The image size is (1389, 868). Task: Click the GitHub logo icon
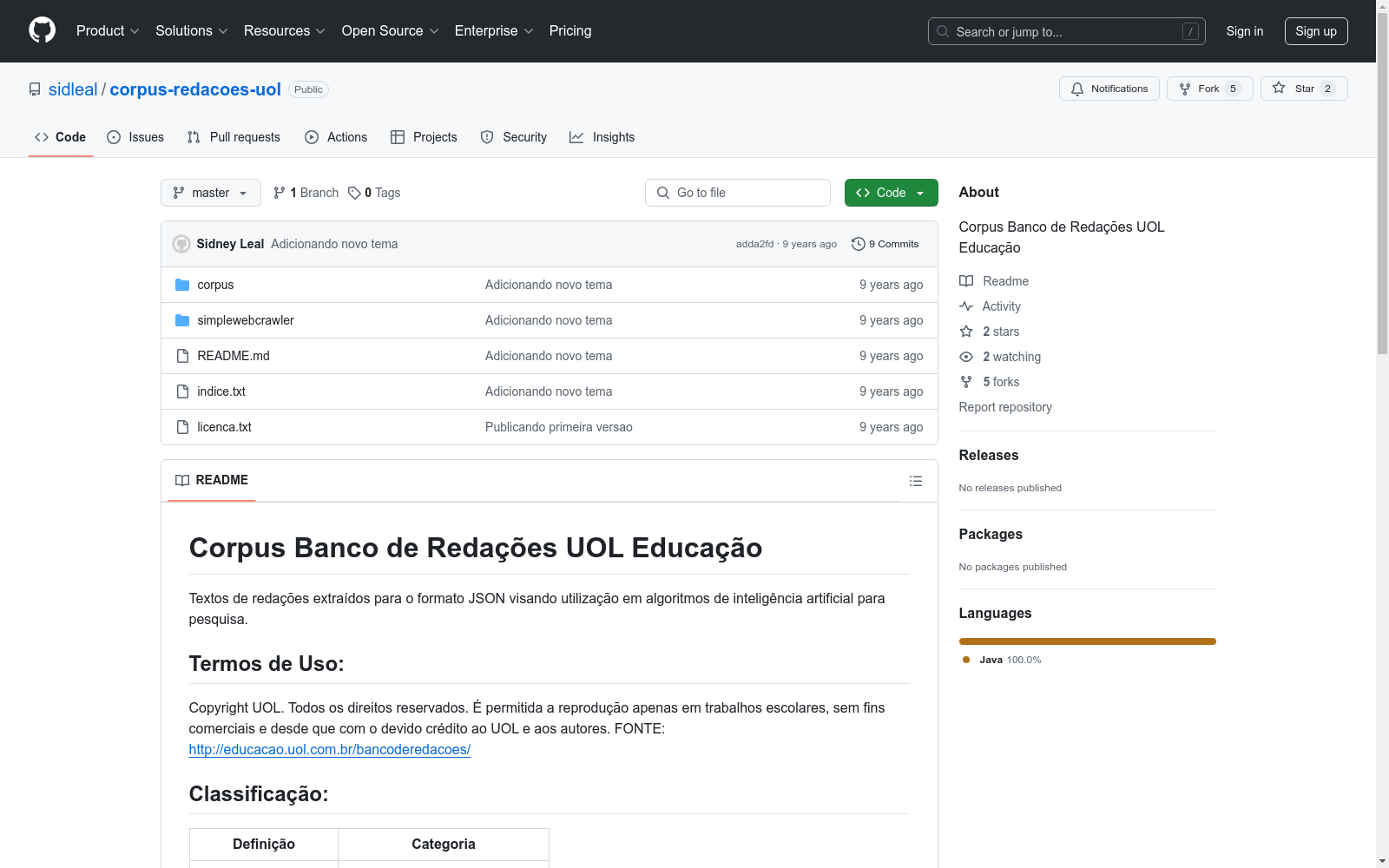(x=42, y=30)
